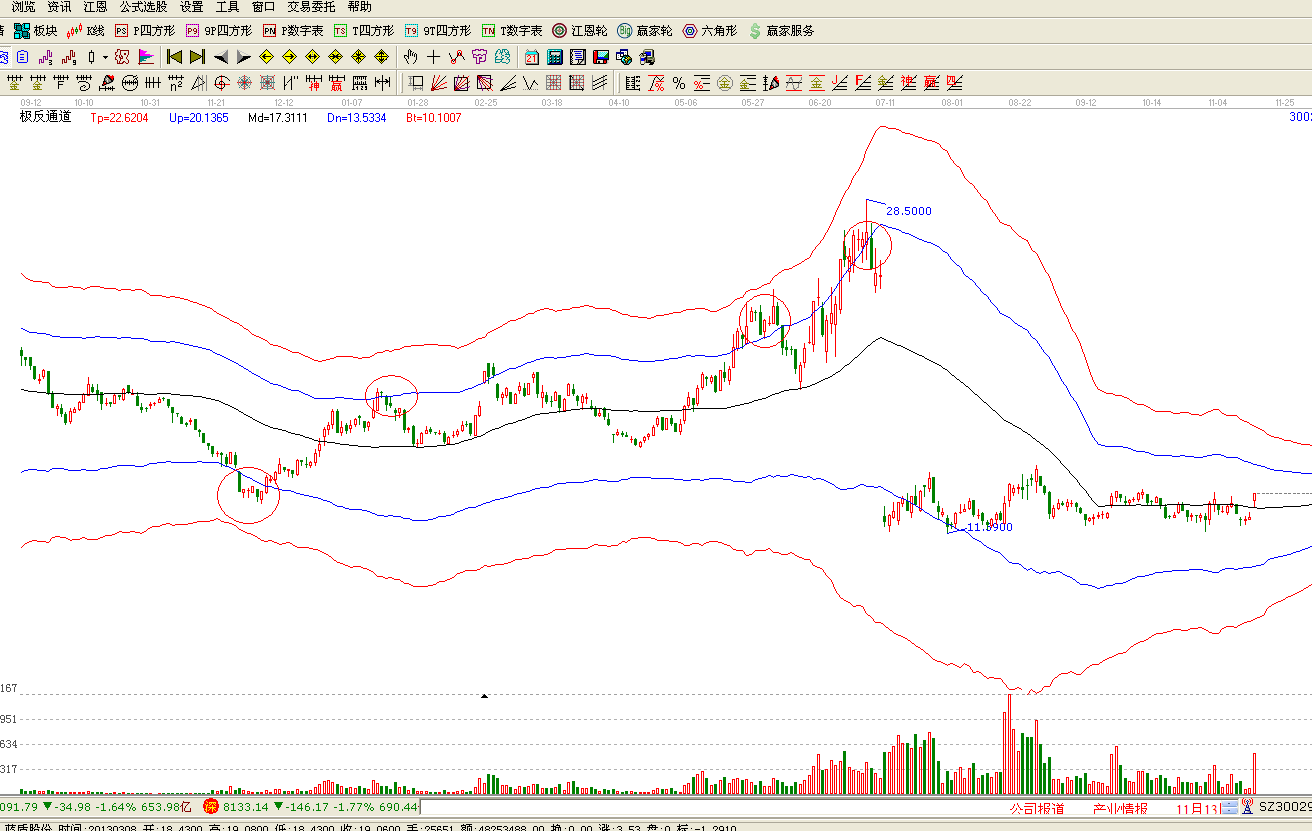Select the hand pan tool

point(410,57)
